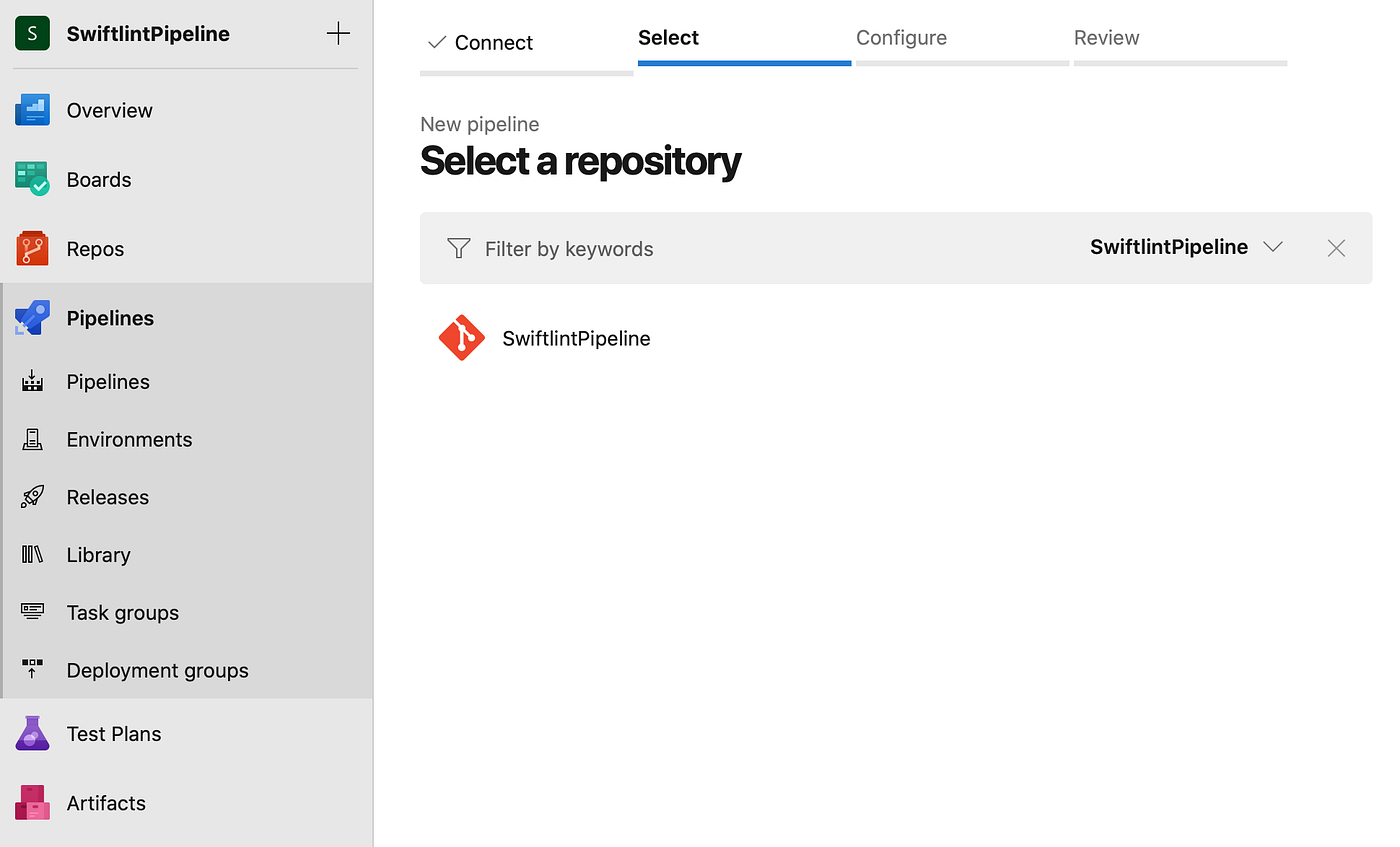Viewport: 1400px width, 847px height.
Task: Click the Artifacts icon
Action: 32,803
